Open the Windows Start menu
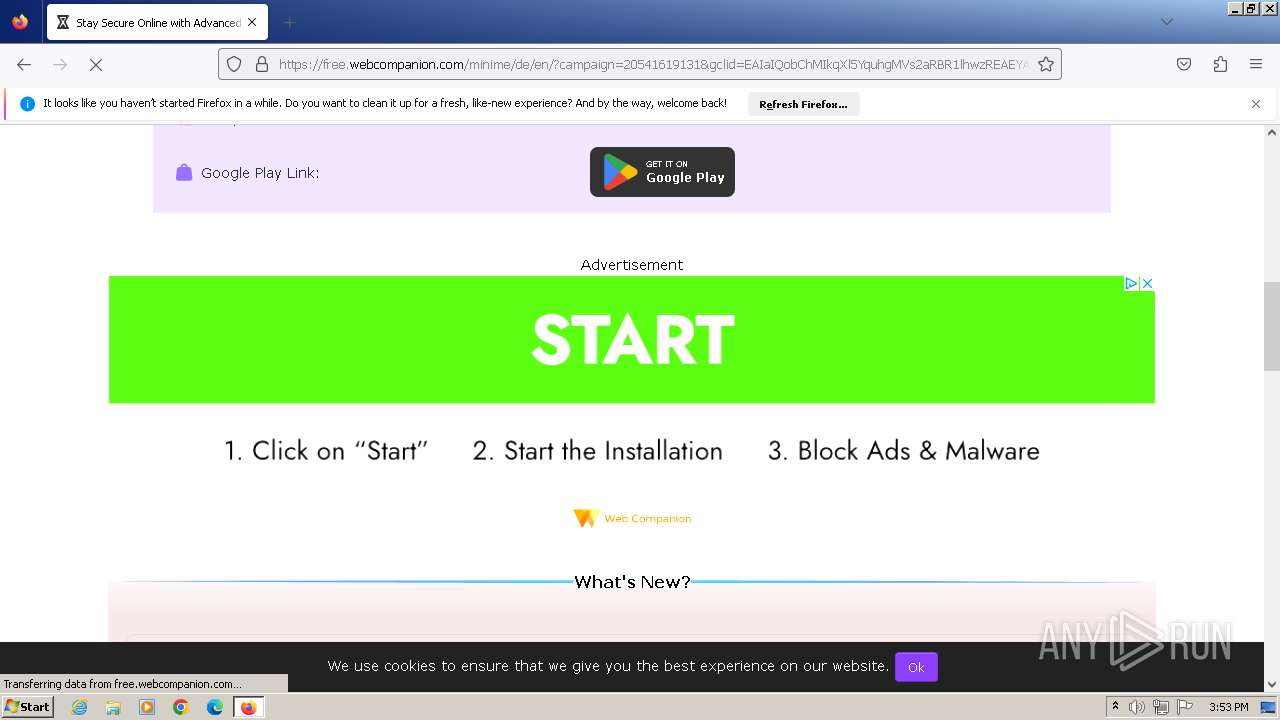The image size is (1280, 720). [27, 706]
